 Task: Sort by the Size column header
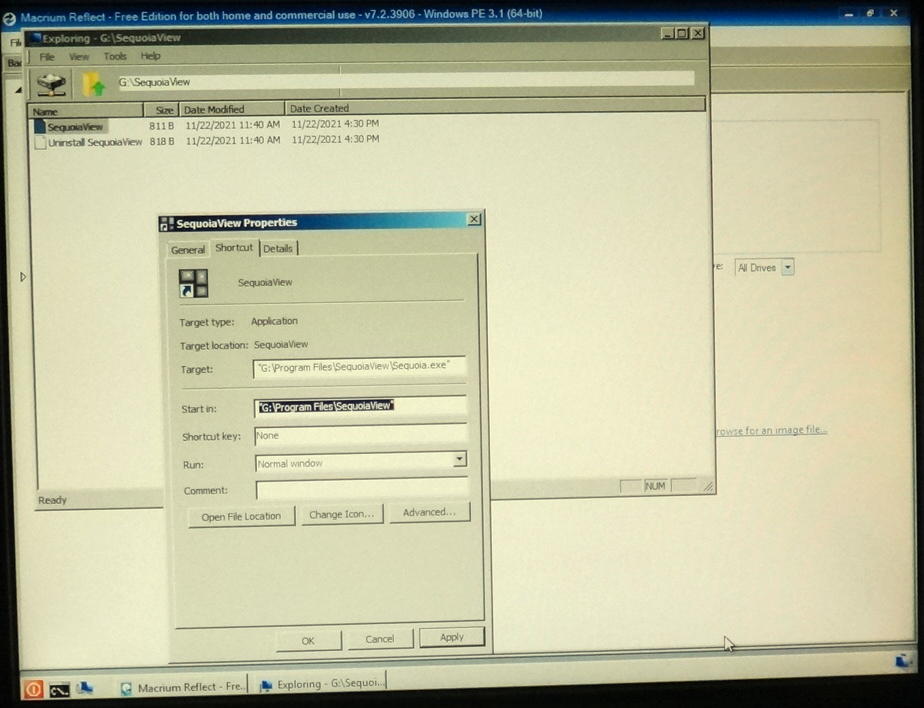pos(161,110)
